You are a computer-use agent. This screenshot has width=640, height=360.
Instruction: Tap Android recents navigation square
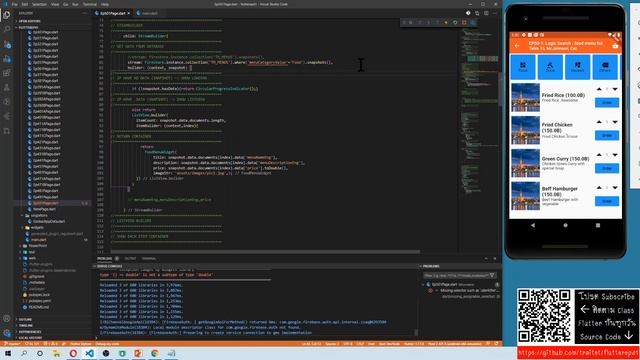598,225
